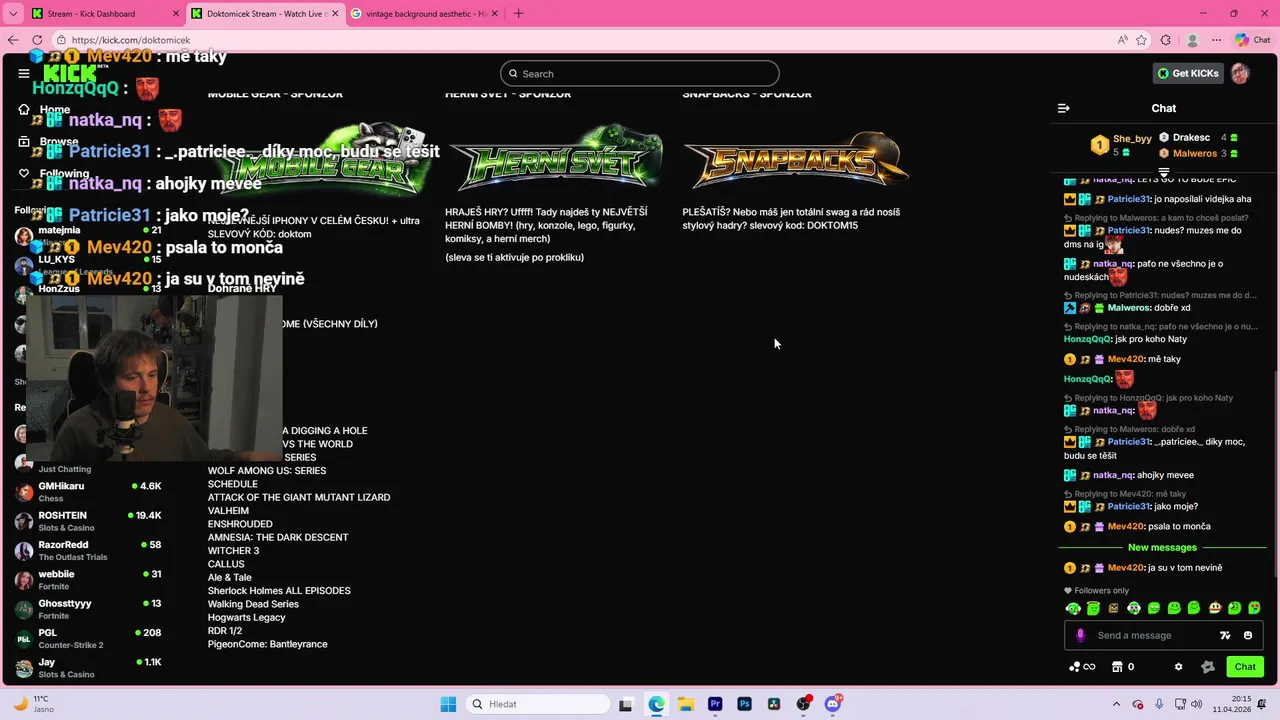The height and width of the screenshot is (720, 1280).
Task: Open the Kick hamburger sidebar menu
Action: [24, 73]
